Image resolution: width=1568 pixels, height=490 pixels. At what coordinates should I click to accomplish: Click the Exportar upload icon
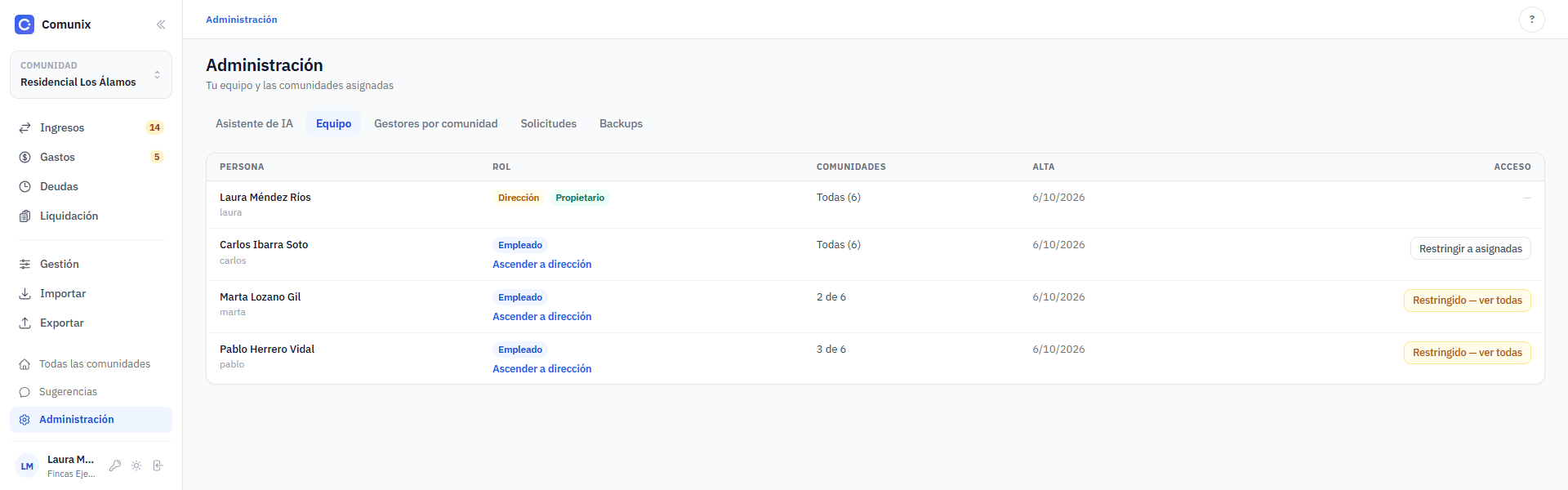tap(24, 323)
